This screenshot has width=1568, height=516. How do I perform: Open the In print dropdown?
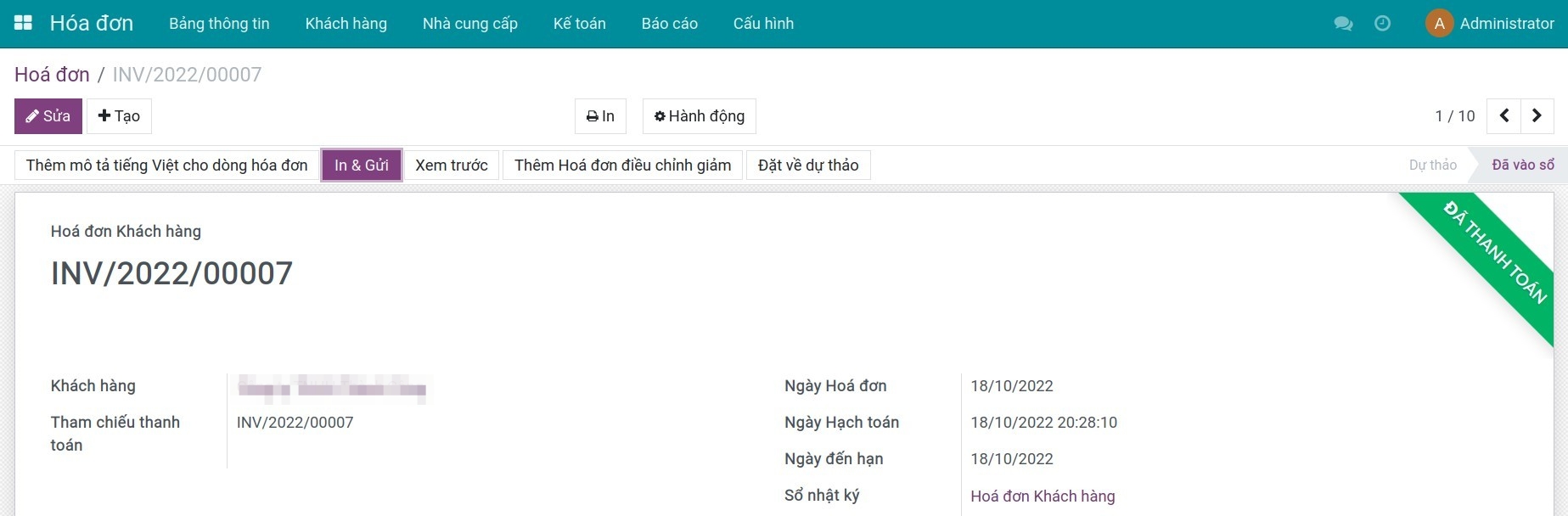[600, 116]
